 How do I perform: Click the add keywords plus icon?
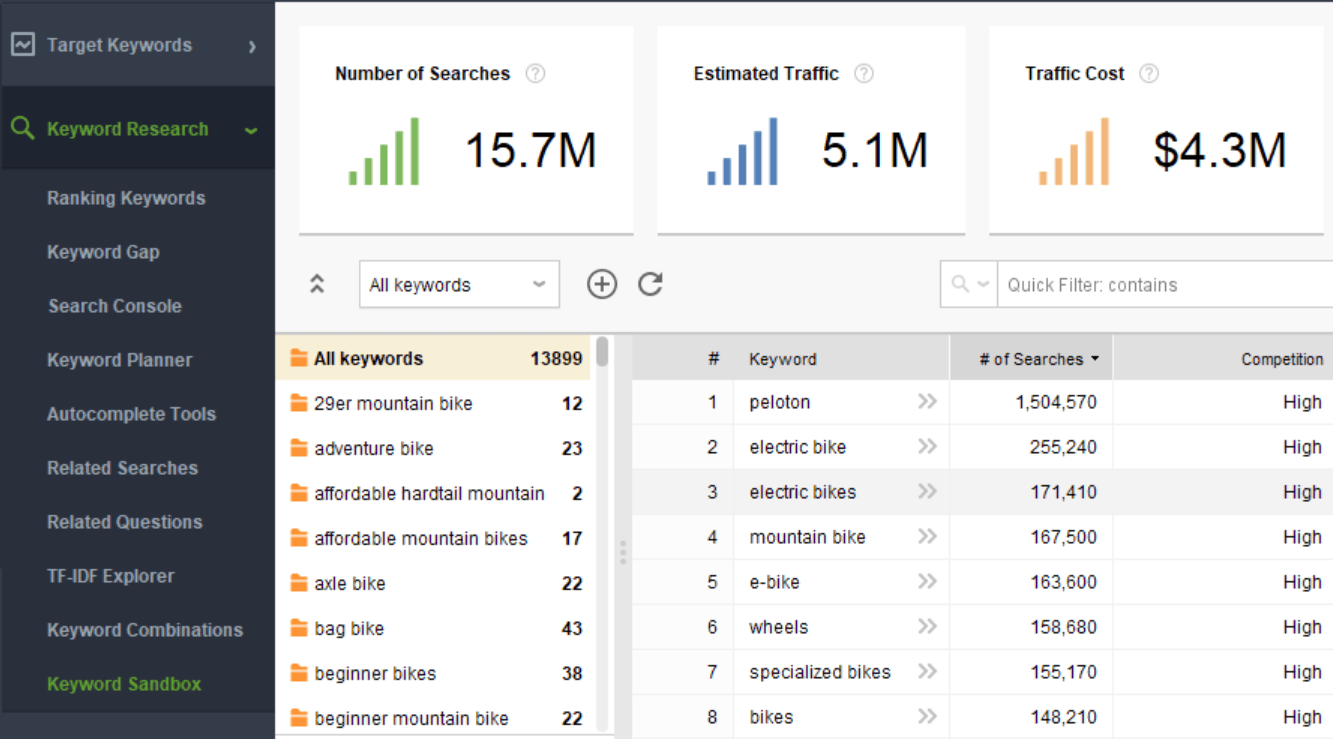(x=602, y=284)
